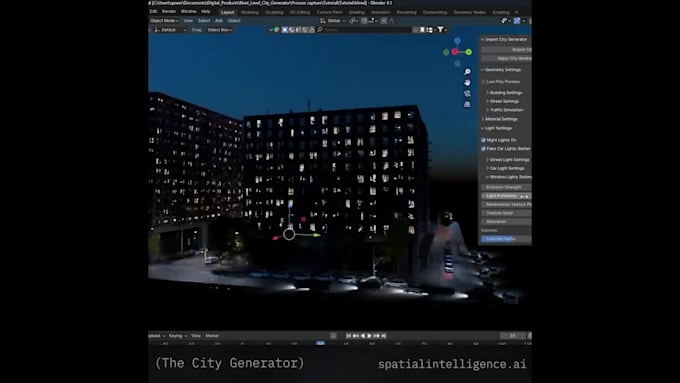
Task: Expand Street Settings subsection
Action: coord(504,101)
